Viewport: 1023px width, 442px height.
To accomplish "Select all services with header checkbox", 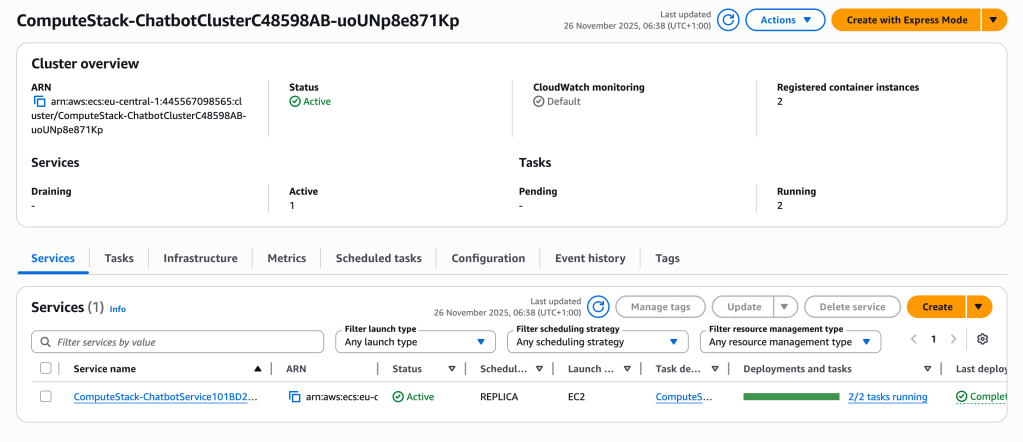I will pos(46,369).
